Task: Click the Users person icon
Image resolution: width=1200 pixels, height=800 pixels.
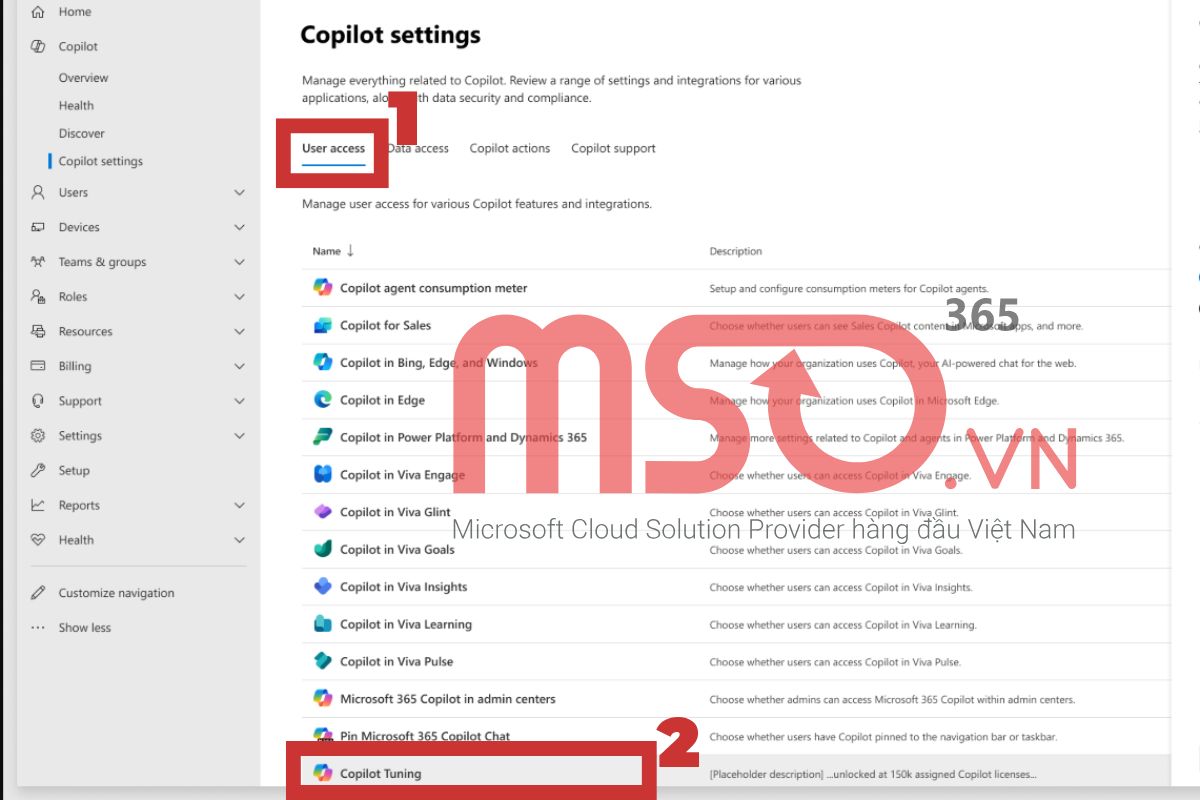Action: coord(38,192)
